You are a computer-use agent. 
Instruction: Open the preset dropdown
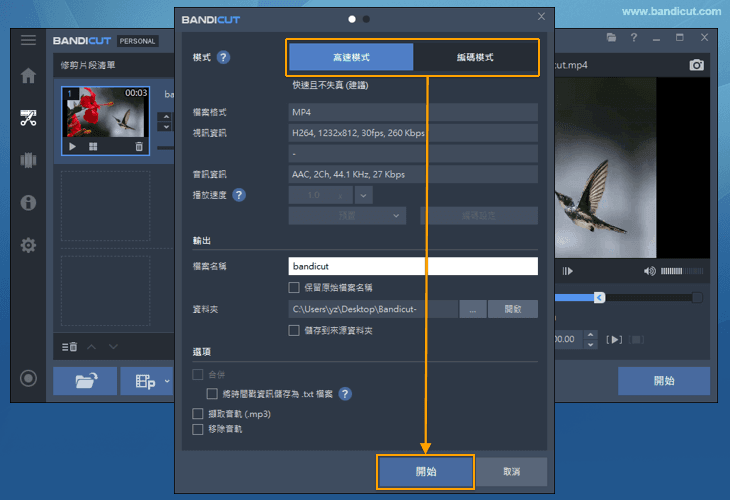(347, 216)
